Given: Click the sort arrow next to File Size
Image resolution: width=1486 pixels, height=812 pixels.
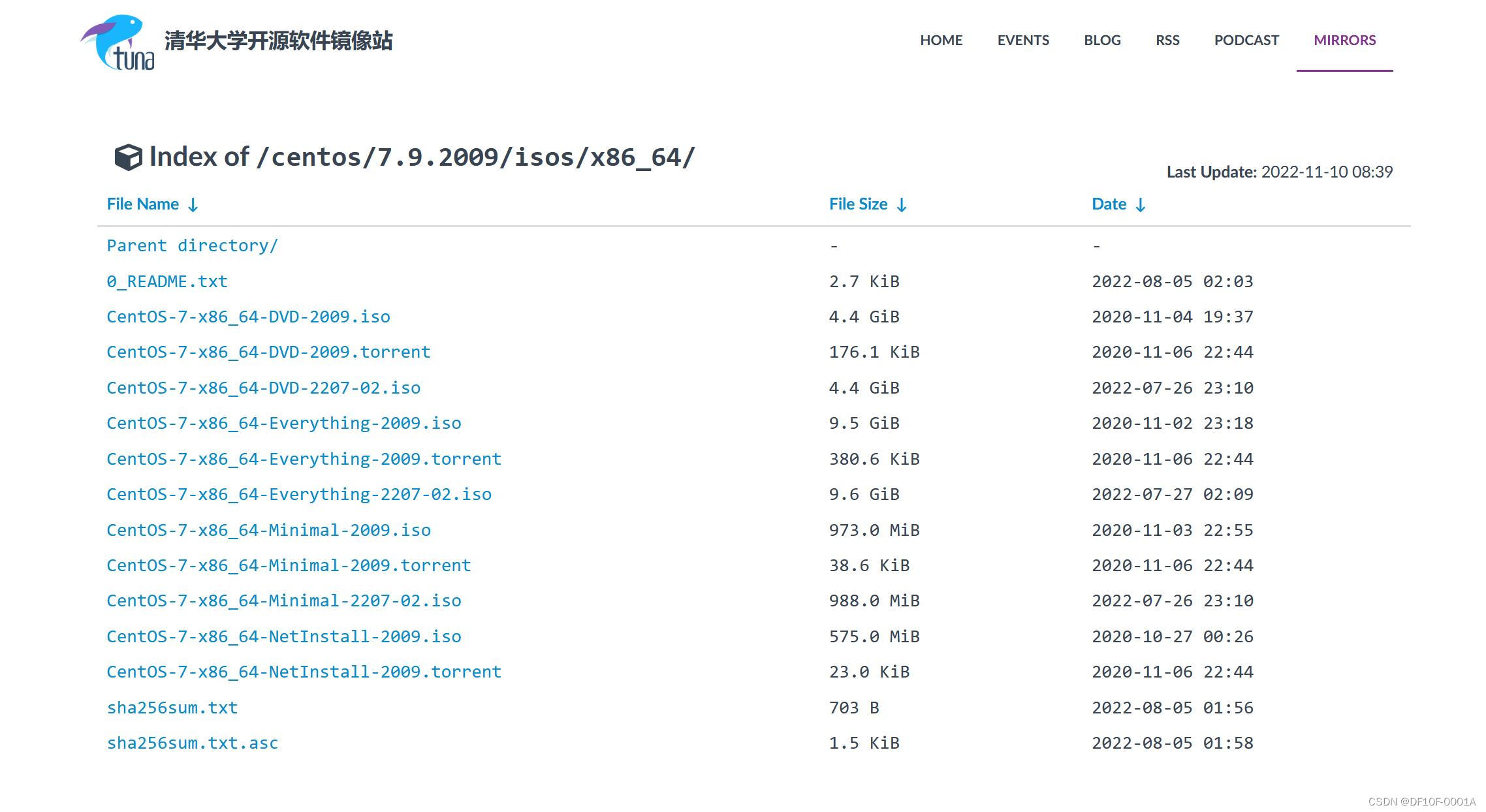Looking at the screenshot, I should 902,205.
